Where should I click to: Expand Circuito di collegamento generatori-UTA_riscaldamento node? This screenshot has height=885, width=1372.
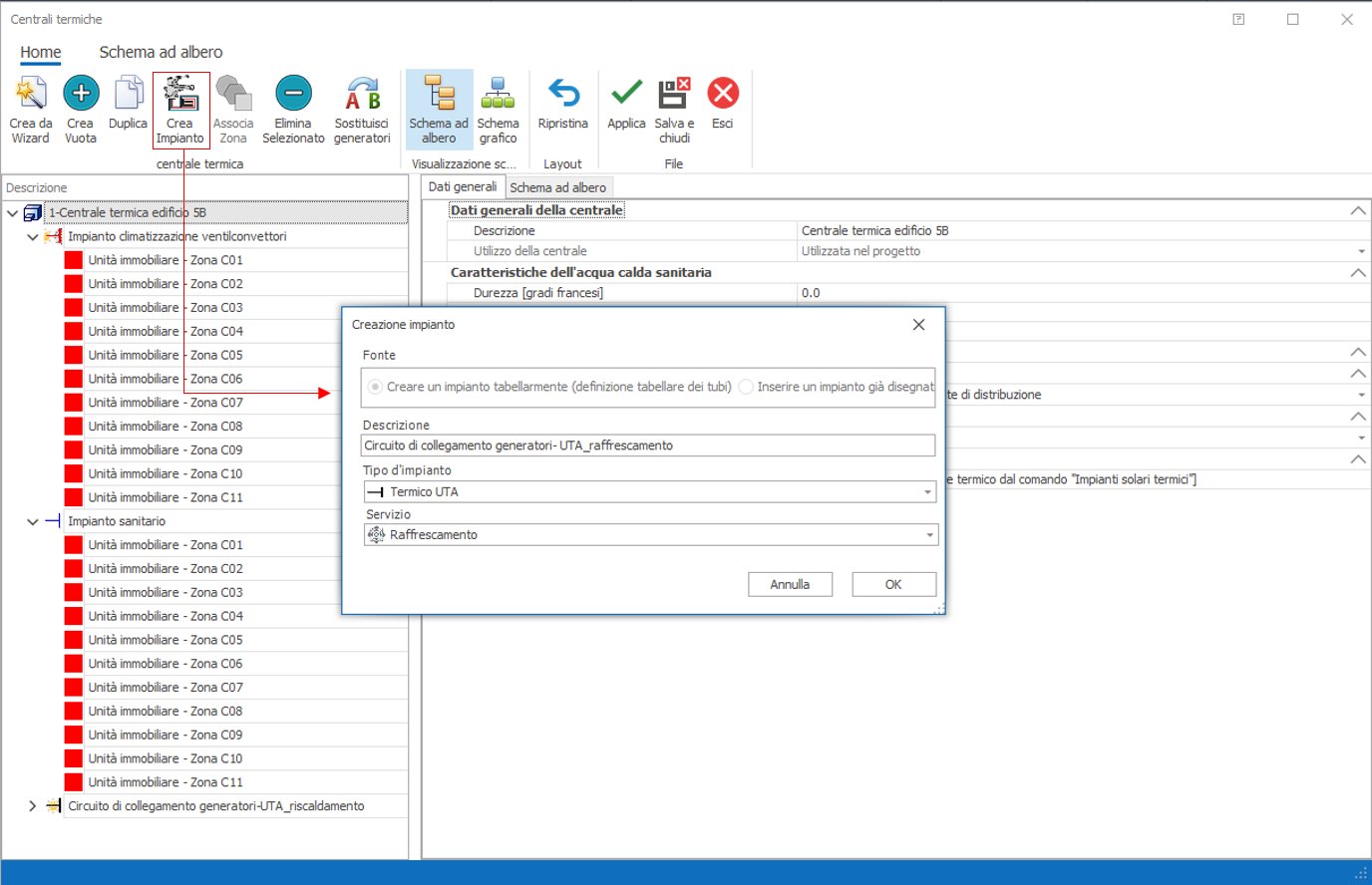pyautogui.click(x=32, y=806)
